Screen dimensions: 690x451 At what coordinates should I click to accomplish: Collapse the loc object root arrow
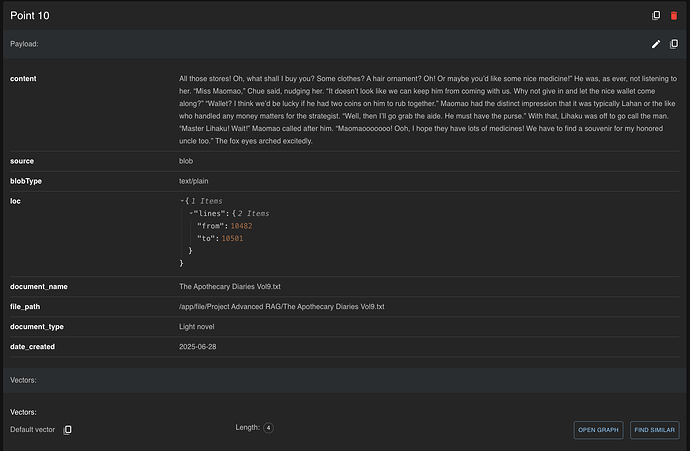[x=182, y=201]
